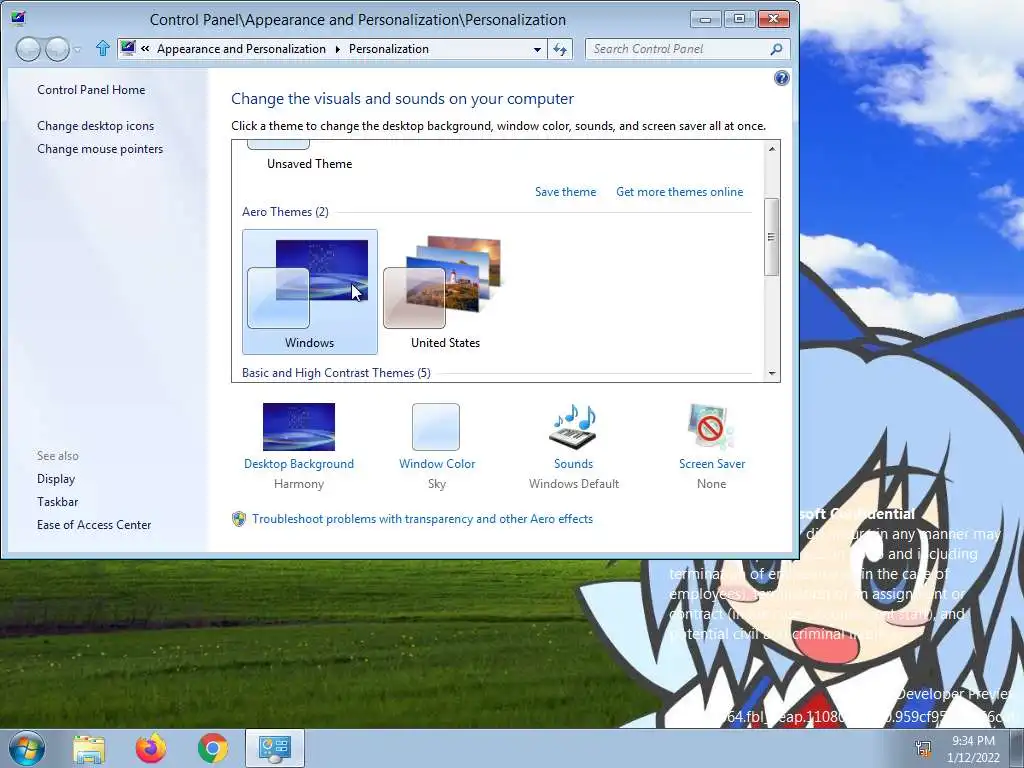1024x768 pixels.
Task: Click the shield icon beside Troubleshoot link
Action: coord(239,519)
